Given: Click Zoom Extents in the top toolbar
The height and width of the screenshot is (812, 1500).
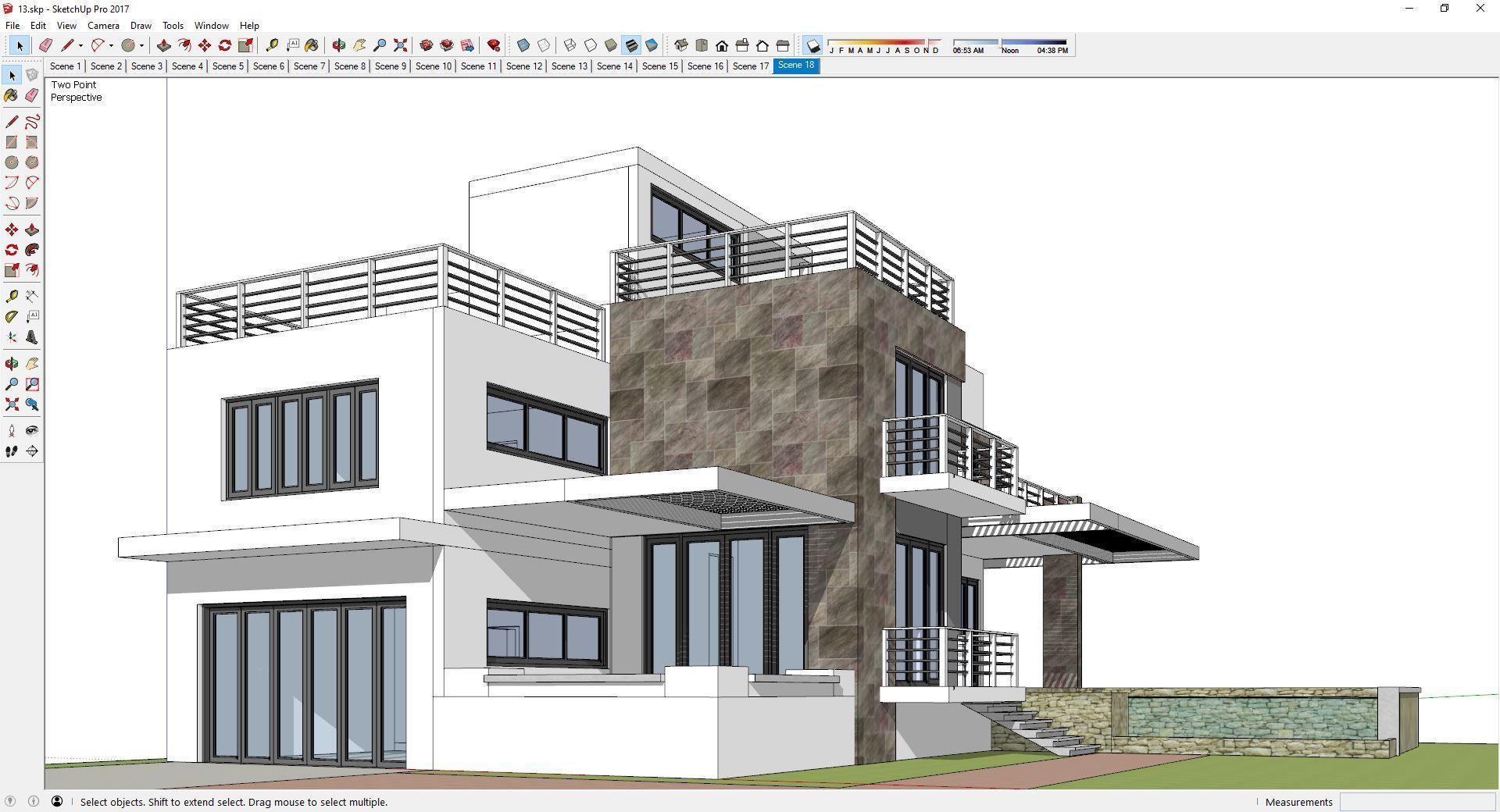Looking at the screenshot, I should point(400,45).
